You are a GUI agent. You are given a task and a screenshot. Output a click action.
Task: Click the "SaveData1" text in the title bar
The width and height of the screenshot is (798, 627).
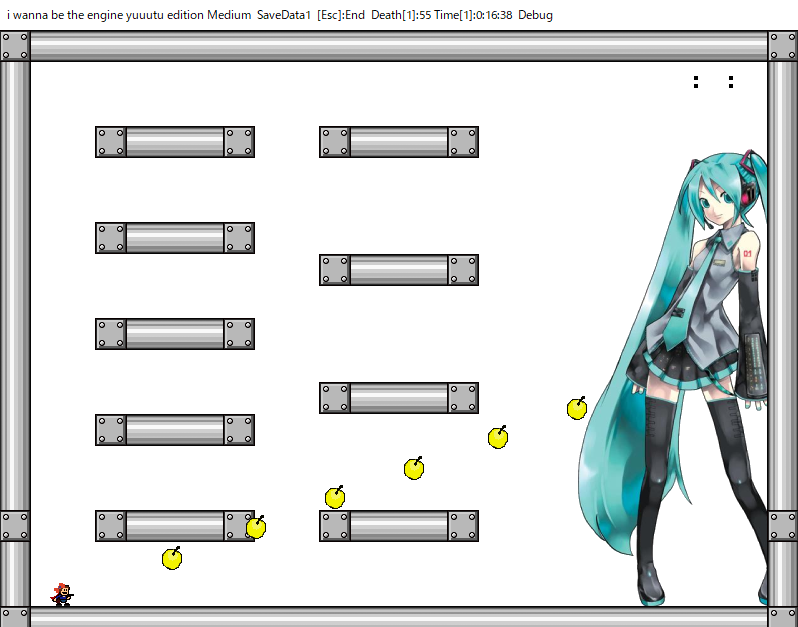[x=283, y=15]
